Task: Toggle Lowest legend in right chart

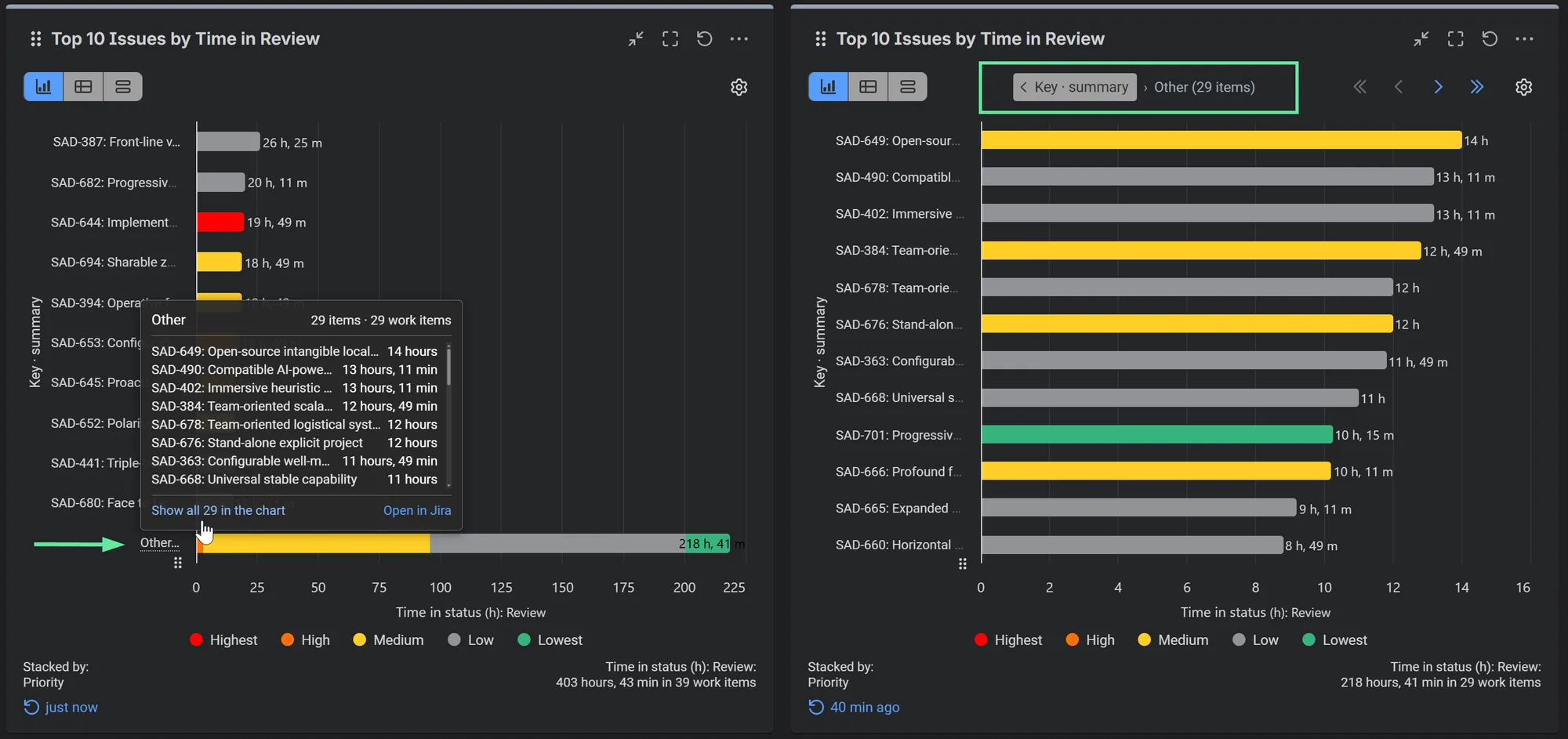Action: 1335,640
